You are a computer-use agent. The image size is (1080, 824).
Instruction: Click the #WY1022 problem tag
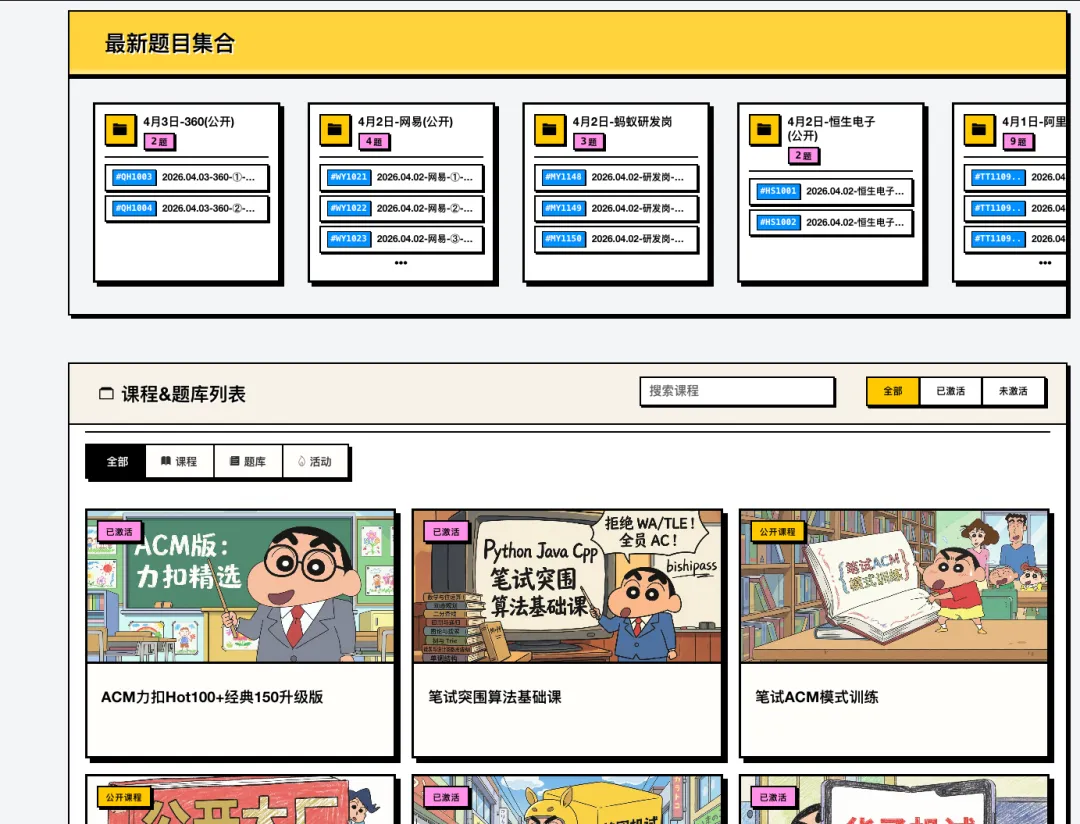click(x=349, y=208)
